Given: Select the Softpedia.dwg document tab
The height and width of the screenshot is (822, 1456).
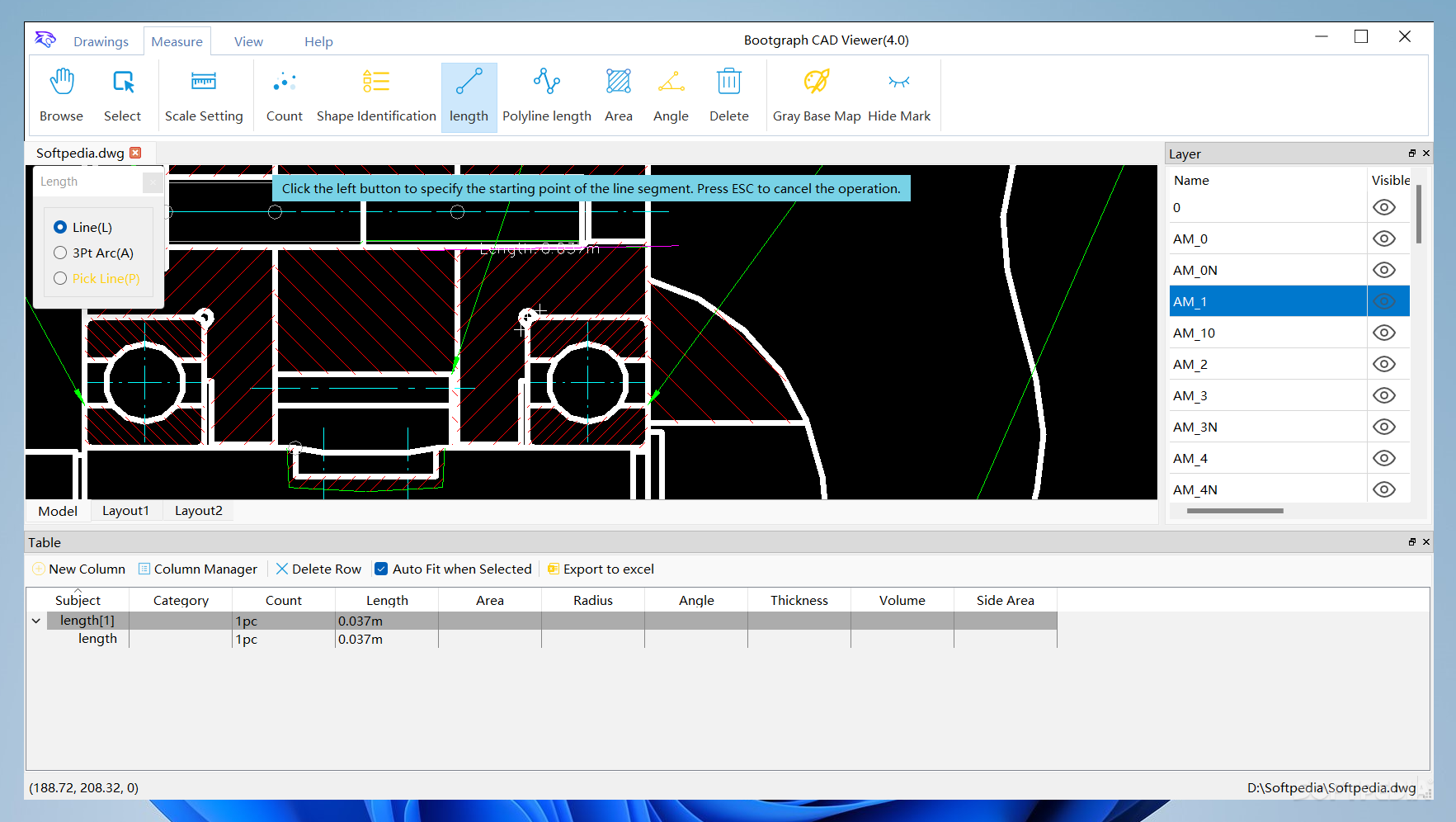Looking at the screenshot, I should (80, 153).
